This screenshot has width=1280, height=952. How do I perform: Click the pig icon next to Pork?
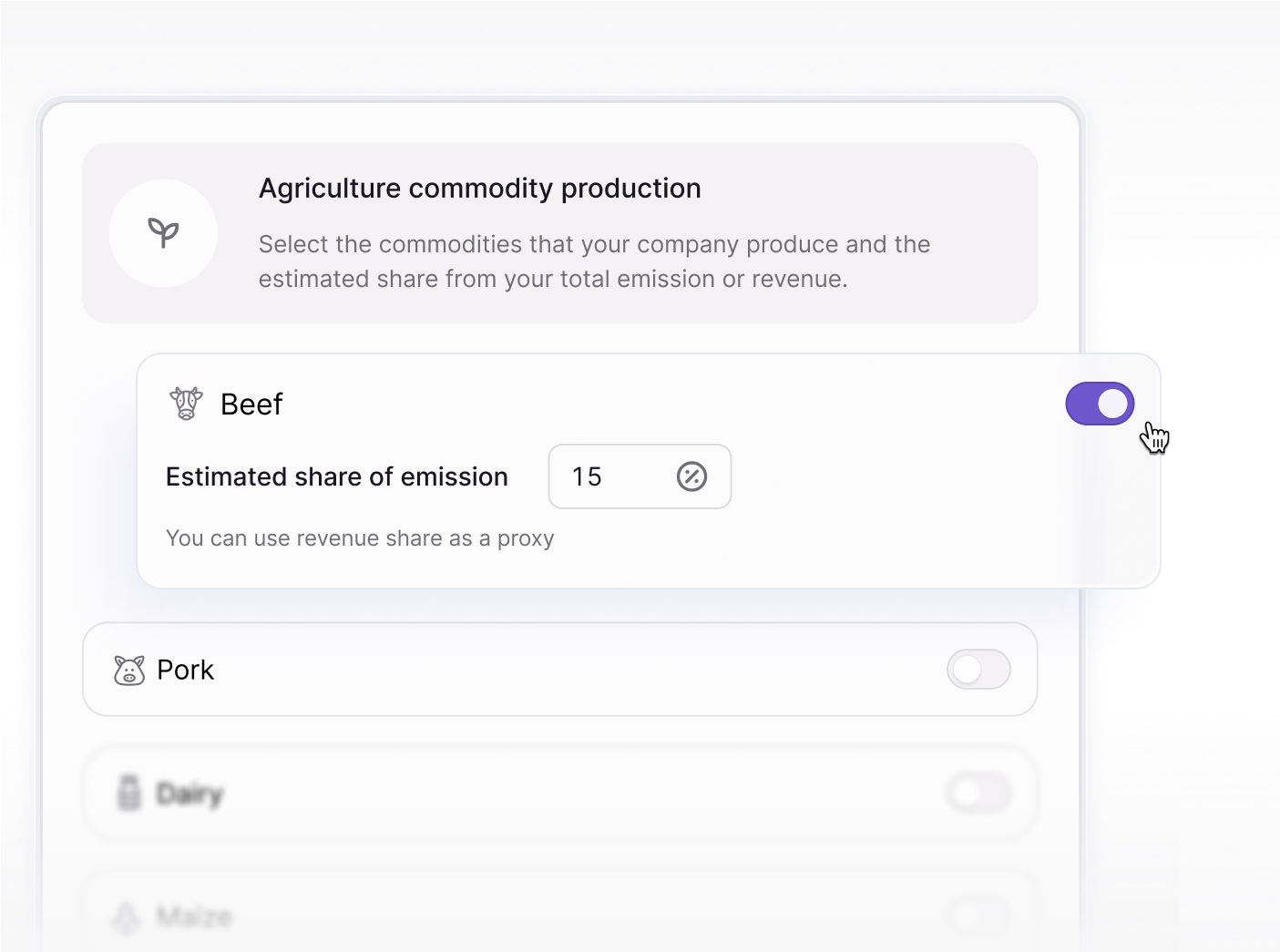point(129,670)
